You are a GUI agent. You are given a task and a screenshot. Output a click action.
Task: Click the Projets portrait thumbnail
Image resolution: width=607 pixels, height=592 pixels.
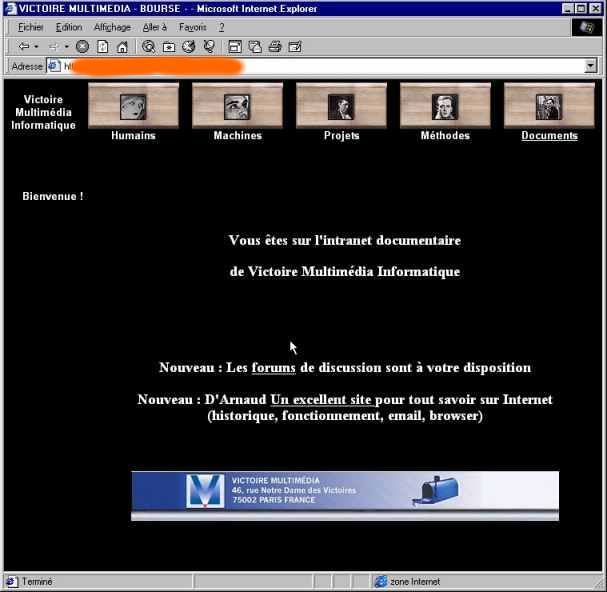click(x=341, y=105)
